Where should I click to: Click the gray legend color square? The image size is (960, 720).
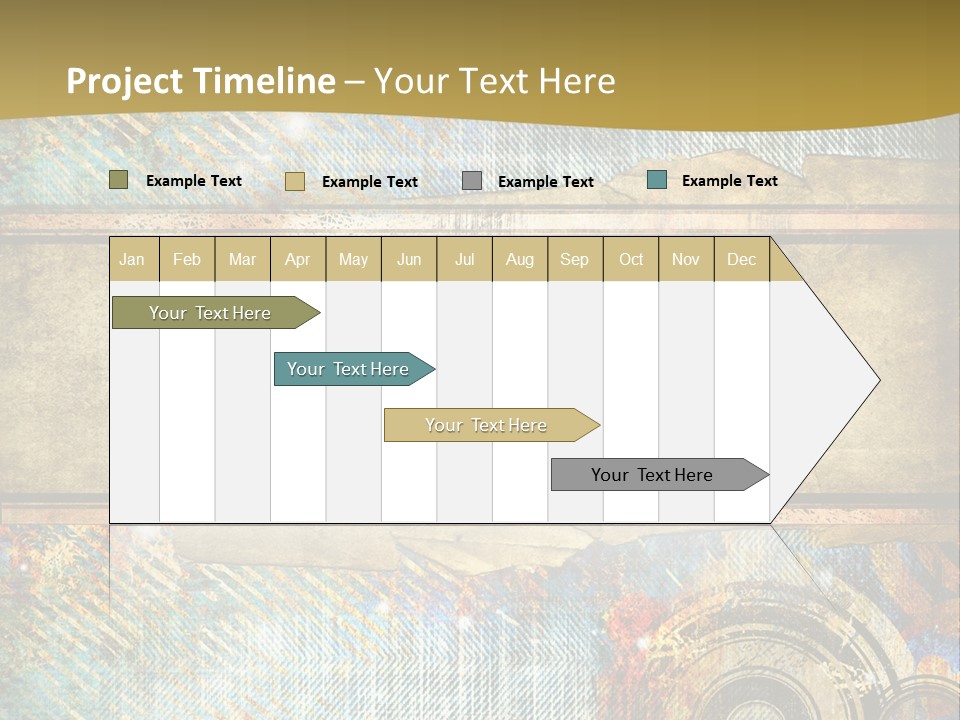click(x=470, y=181)
